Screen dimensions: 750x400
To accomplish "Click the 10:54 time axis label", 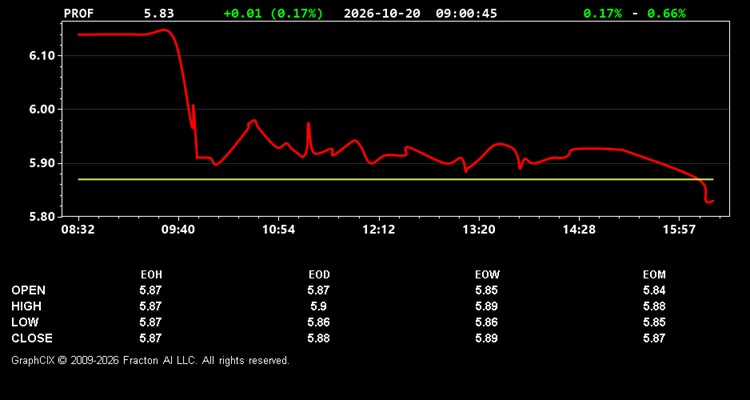I will point(278,230).
